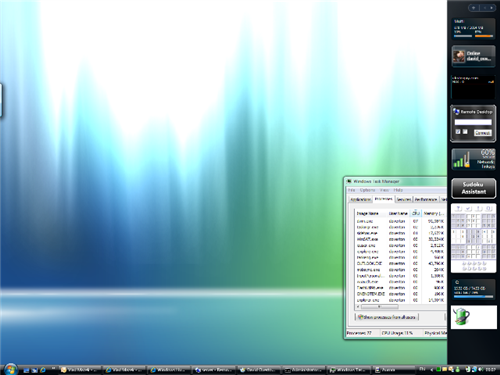This screenshot has height=375, width=500.
Task: Open the Windows Start orb
Action: 11,369
